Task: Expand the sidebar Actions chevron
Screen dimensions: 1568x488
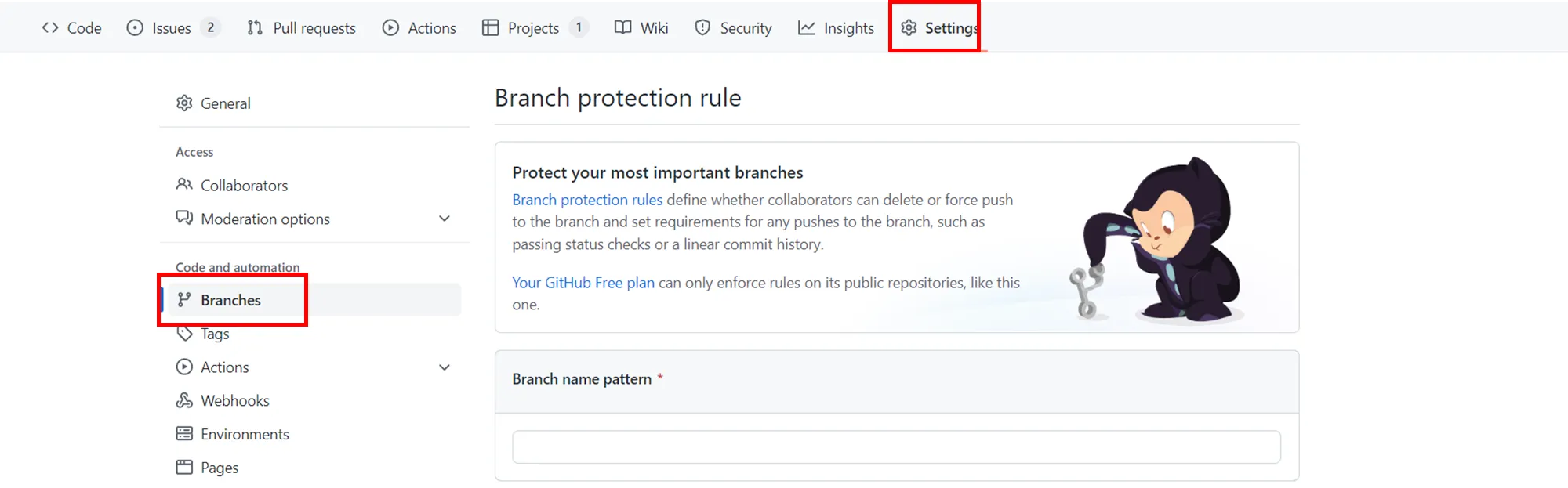Action: pyautogui.click(x=445, y=367)
